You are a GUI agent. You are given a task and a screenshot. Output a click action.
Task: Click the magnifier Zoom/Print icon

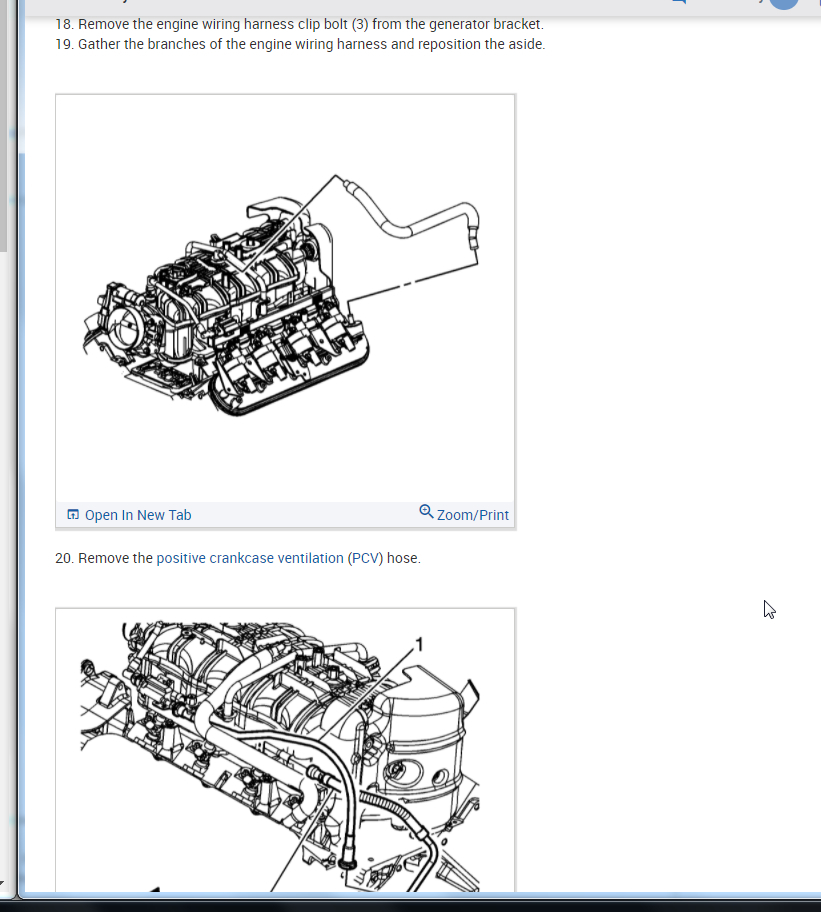[426, 512]
